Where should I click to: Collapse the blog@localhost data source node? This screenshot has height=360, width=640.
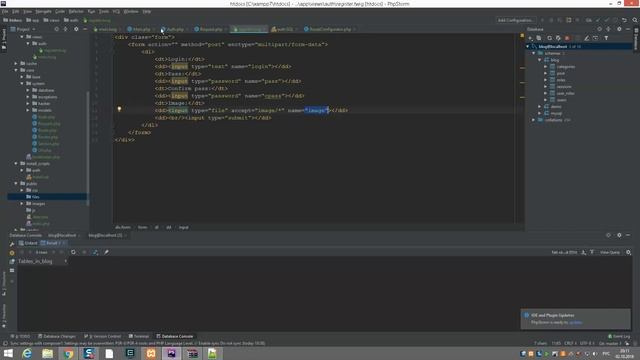[528, 47]
